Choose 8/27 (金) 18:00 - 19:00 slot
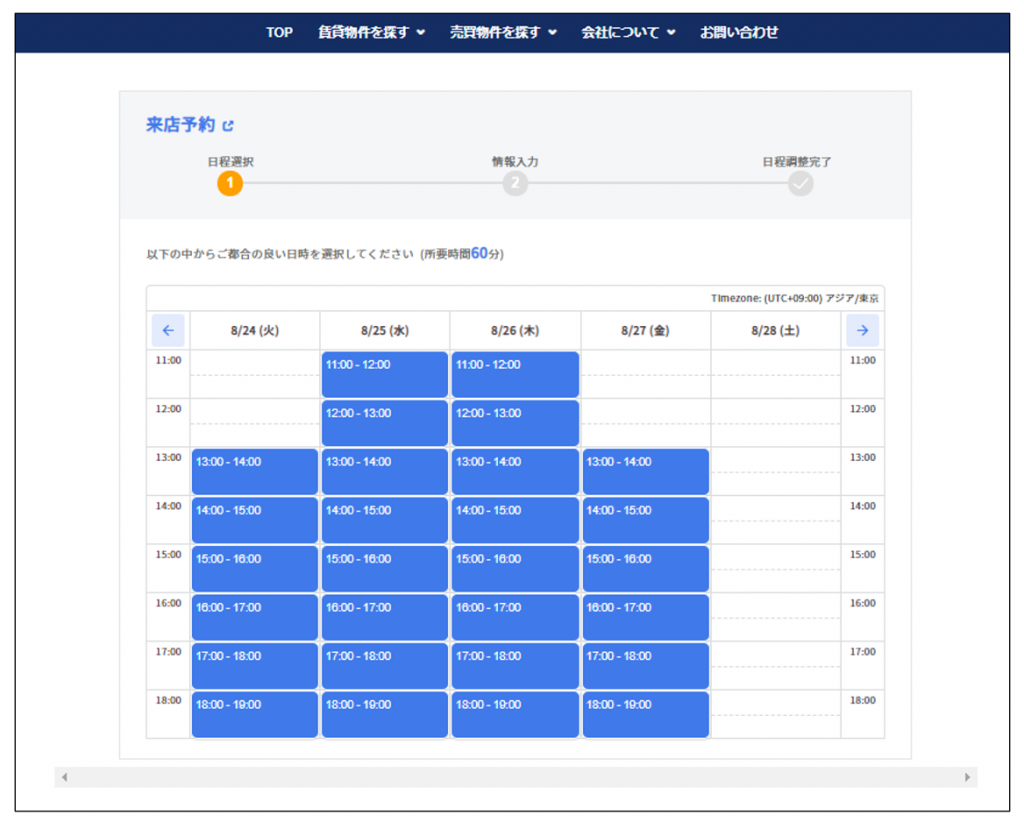The height and width of the screenshot is (822, 1024). pos(645,714)
